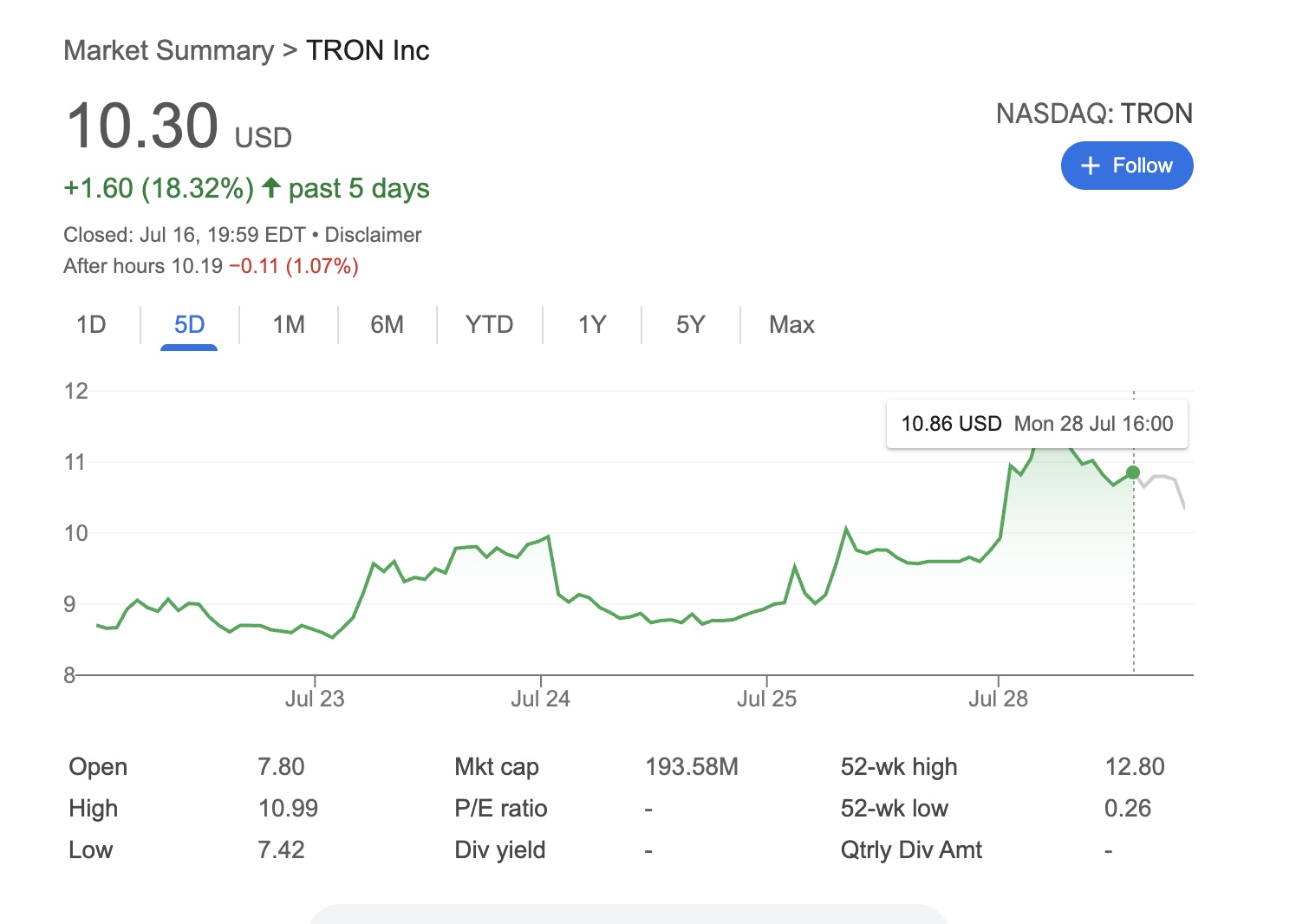Open the Disclaimer link
Viewport: 1309px width, 924px height.
373,235
